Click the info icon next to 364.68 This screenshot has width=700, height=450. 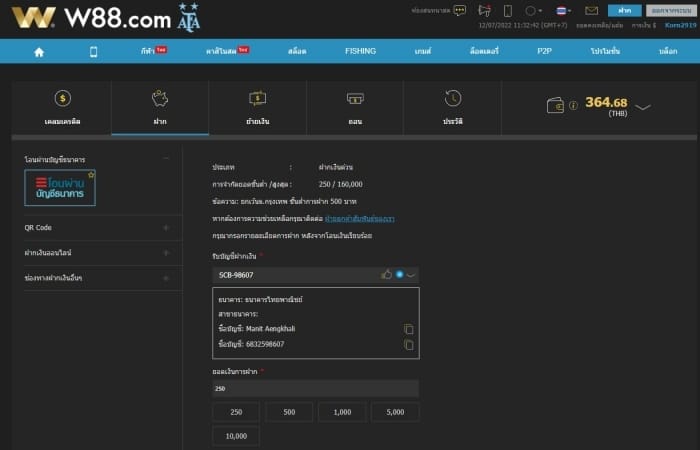point(573,105)
